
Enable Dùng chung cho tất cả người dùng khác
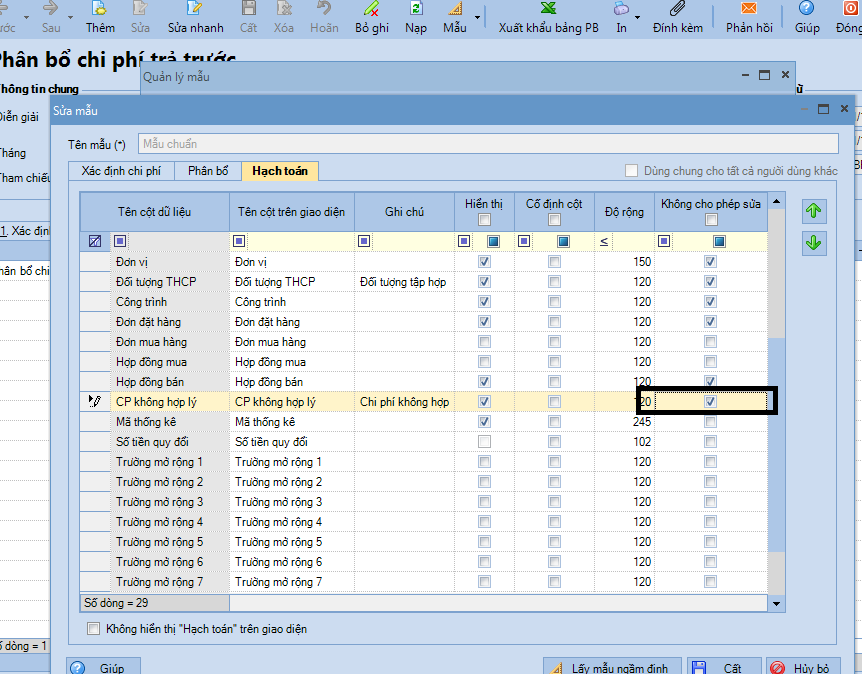631,171
